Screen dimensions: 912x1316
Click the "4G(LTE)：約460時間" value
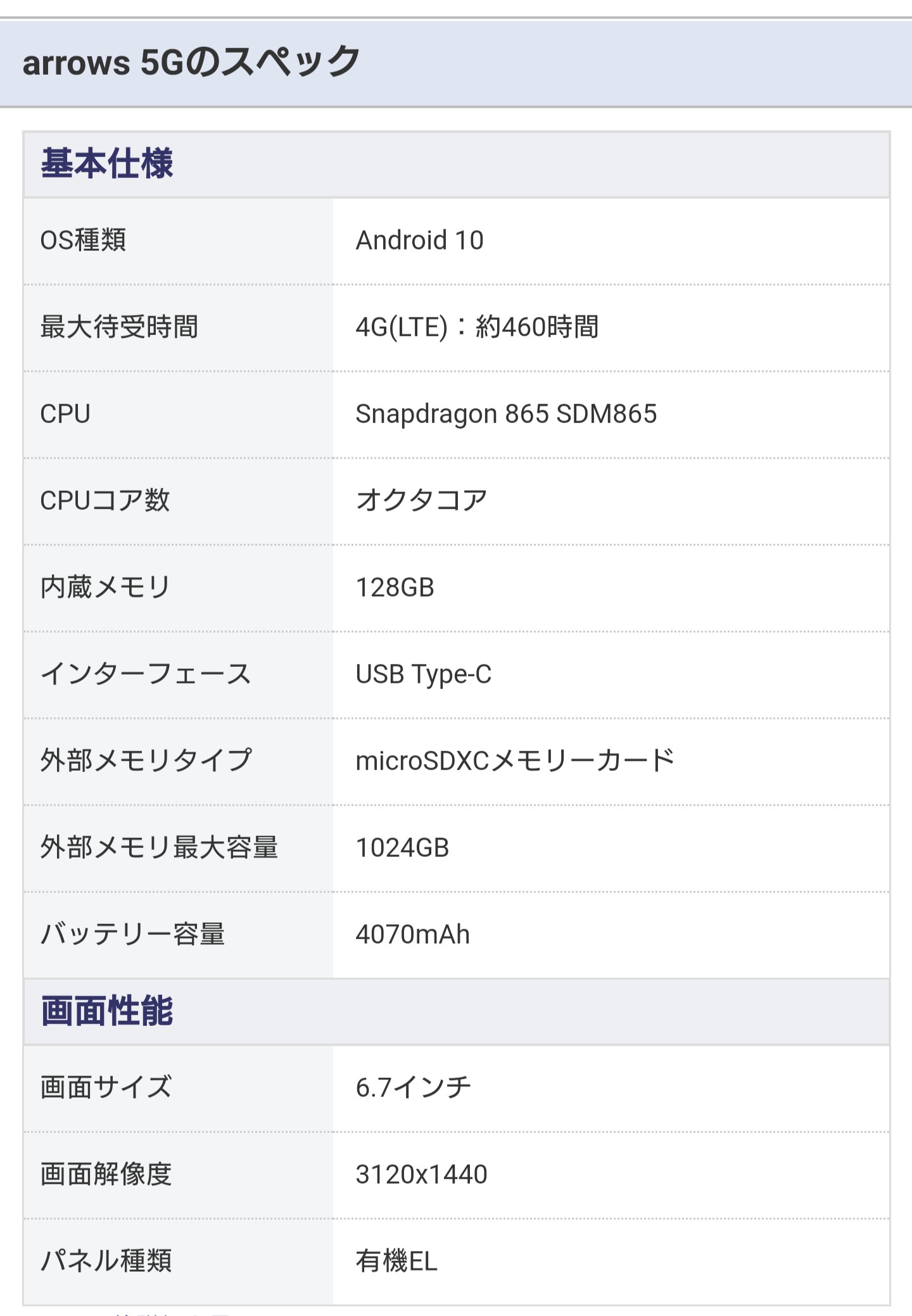pyautogui.click(x=477, y=327)
